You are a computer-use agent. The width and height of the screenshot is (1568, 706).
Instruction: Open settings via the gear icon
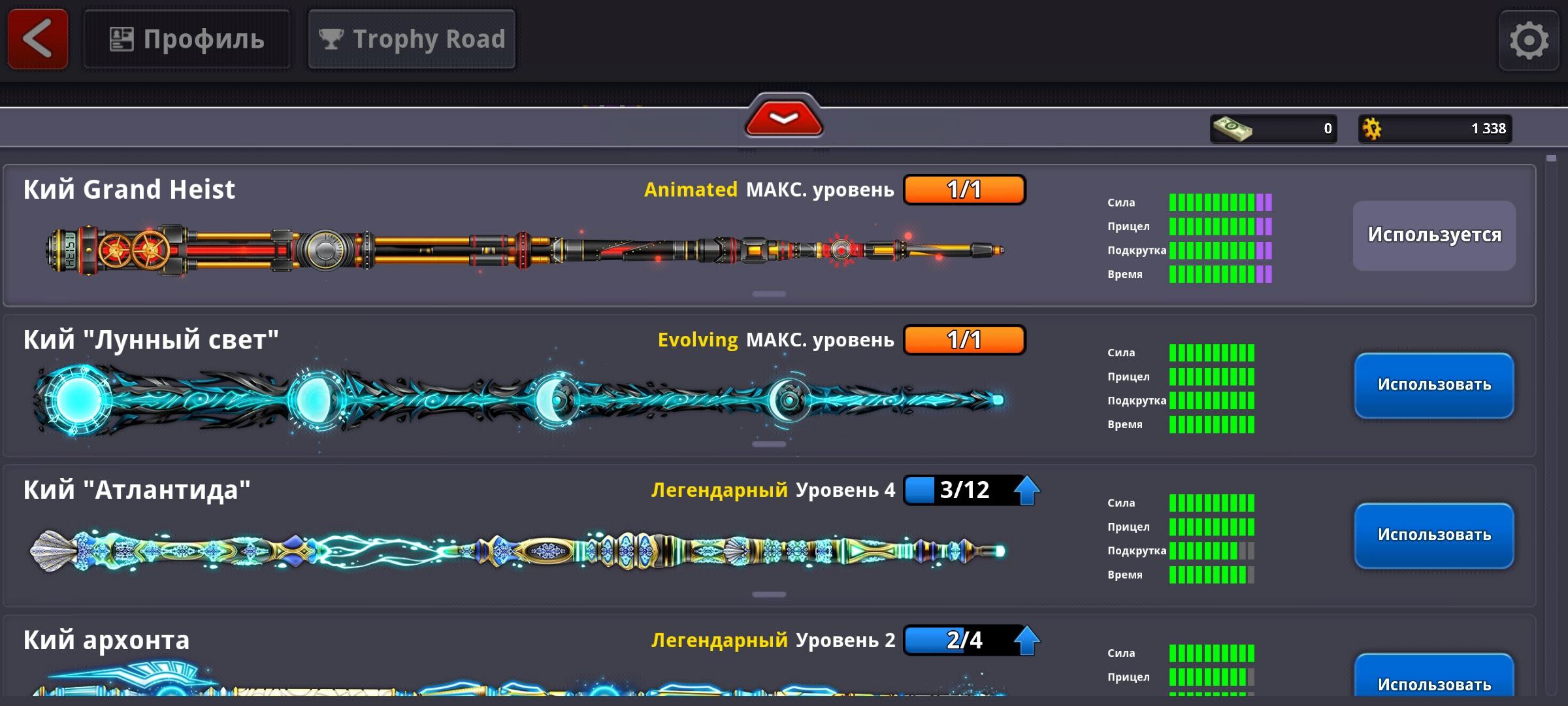1529,41
